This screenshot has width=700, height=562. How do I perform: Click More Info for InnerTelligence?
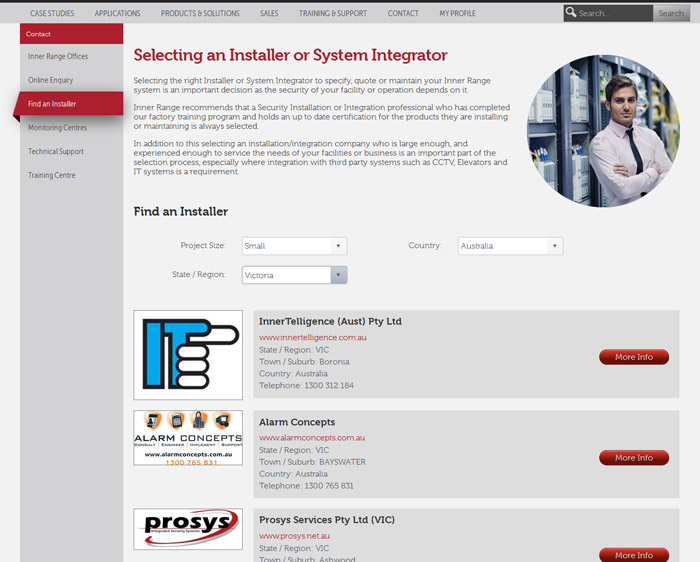(x=633, y=357)
